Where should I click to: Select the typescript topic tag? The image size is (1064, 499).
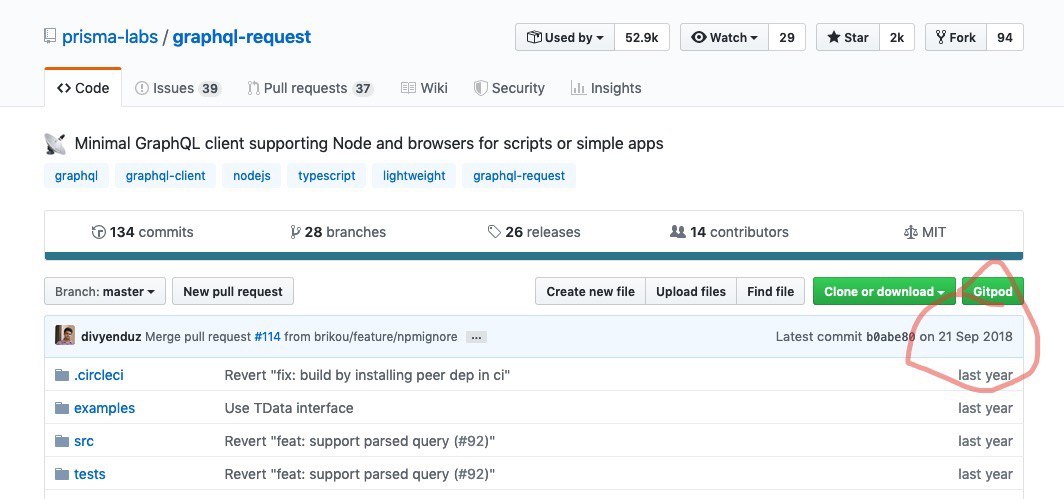tap(326, 175)
